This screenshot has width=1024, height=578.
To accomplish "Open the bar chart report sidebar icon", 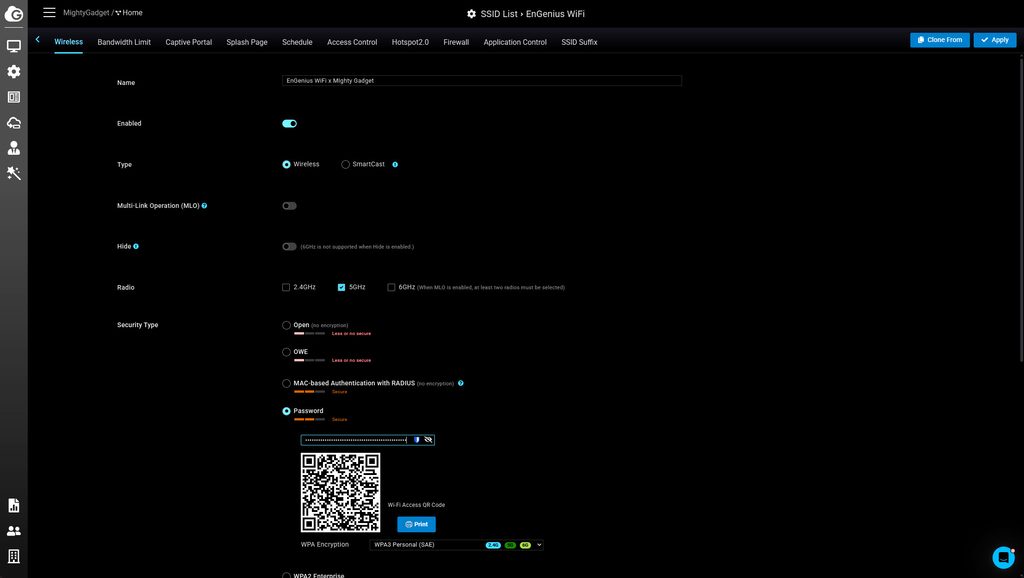I will point(14,506).
